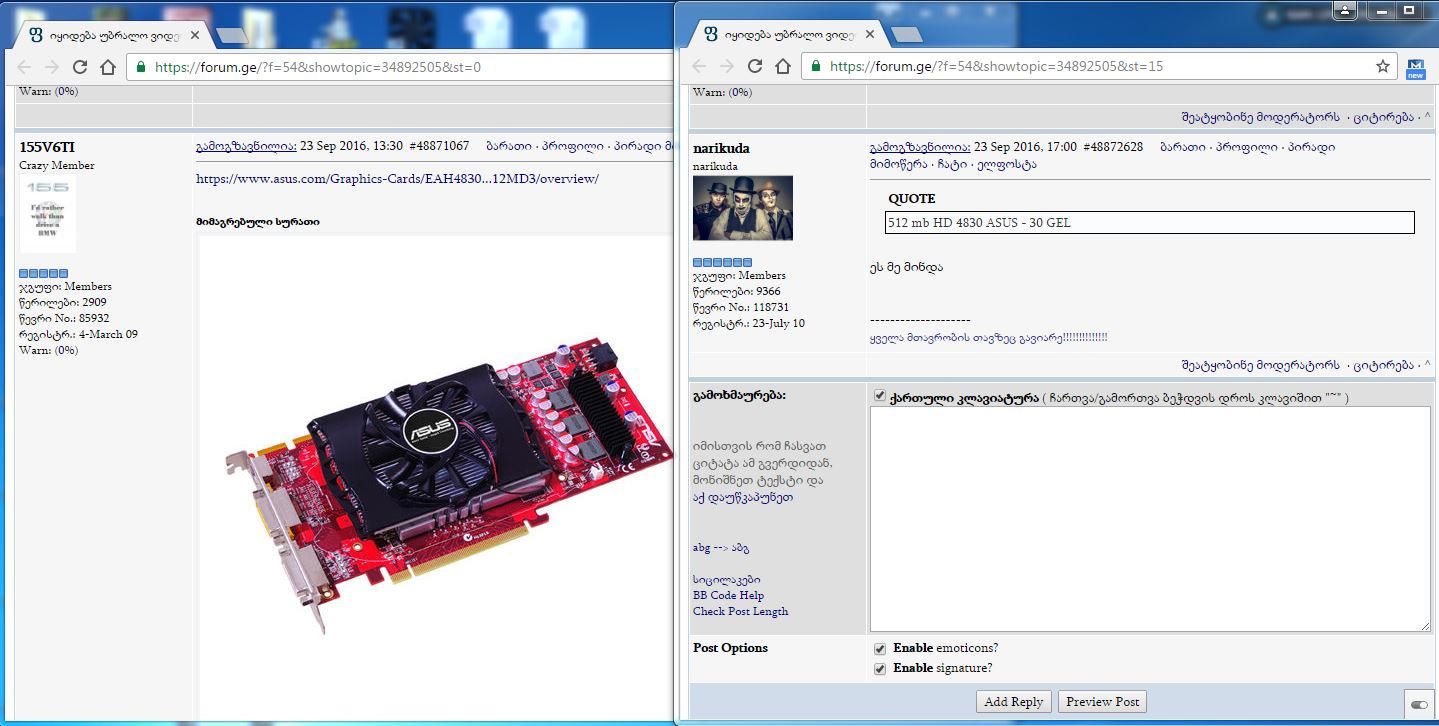The height and width of the screenshot is (726, 1439).
Task: Click ციტირება in the footer above narikuda's post
Action: coord(1384,117)
